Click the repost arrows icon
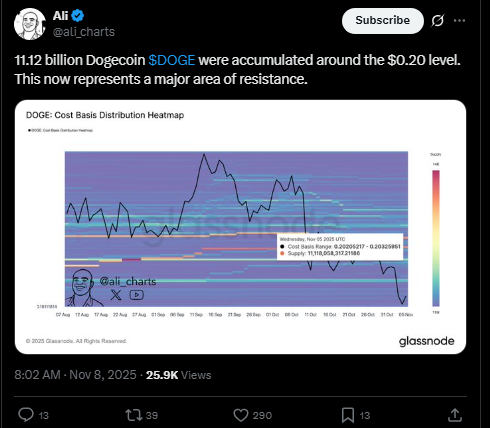Viewport: 490px width, 428px height. tap(133, 415)
